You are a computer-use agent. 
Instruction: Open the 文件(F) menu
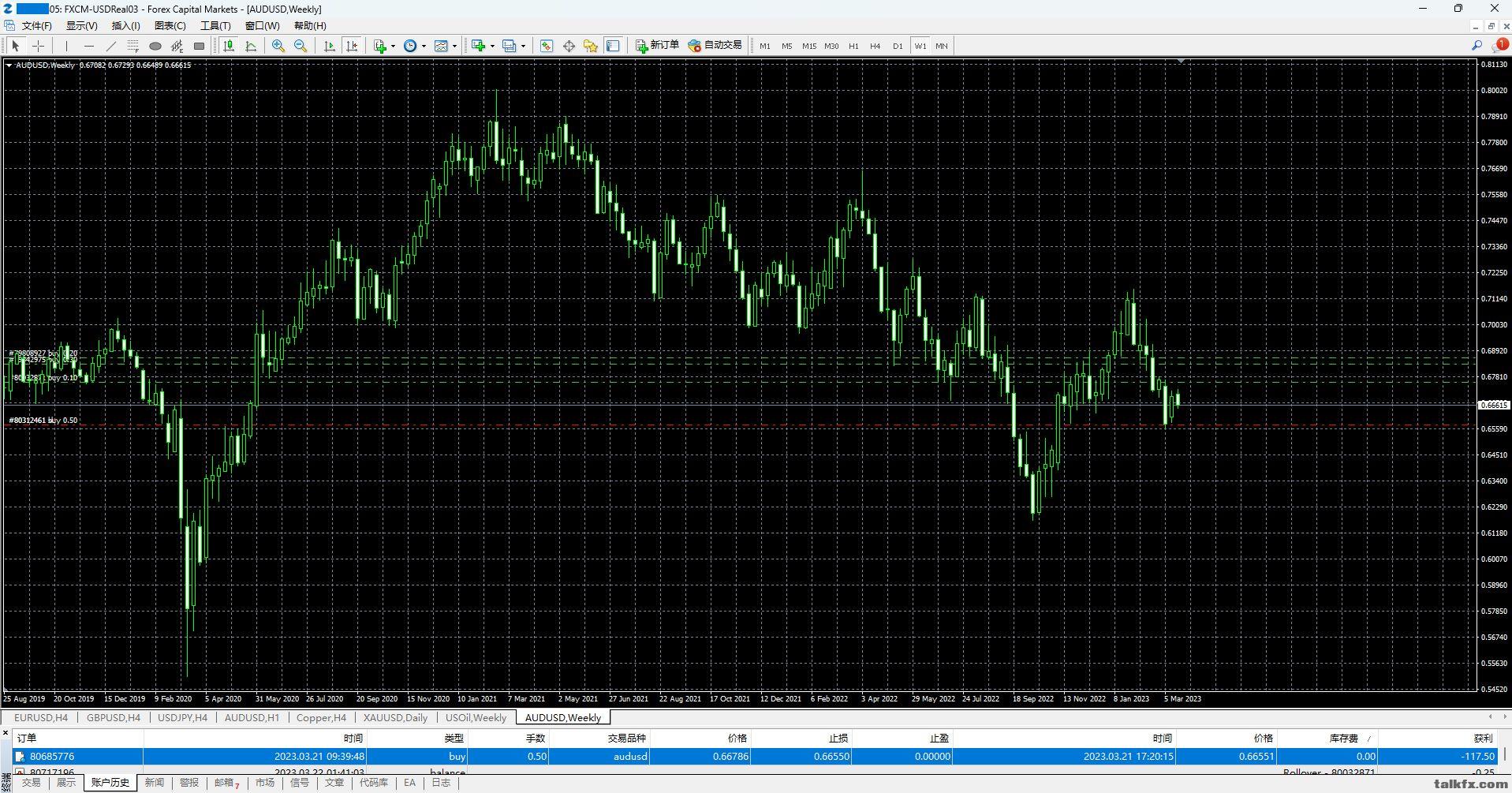click(x=37, y=26)
